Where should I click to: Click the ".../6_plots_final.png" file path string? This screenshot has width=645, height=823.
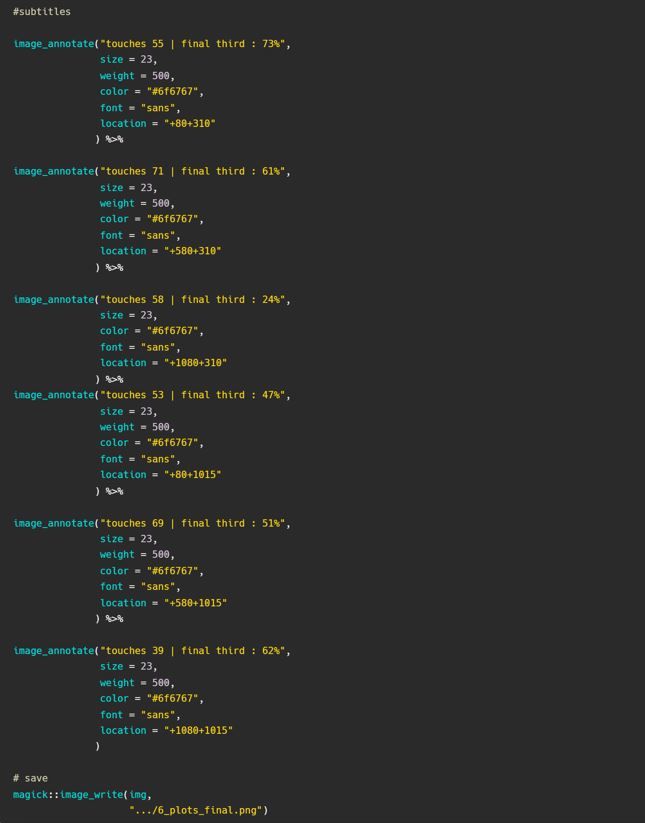point(196,810)
